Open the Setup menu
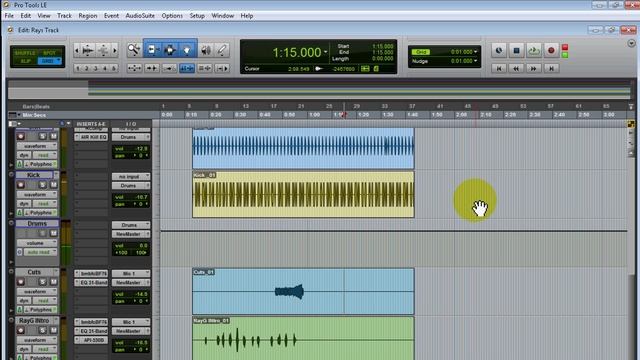Viewport: 640px width, 360px height. point(197,16)
